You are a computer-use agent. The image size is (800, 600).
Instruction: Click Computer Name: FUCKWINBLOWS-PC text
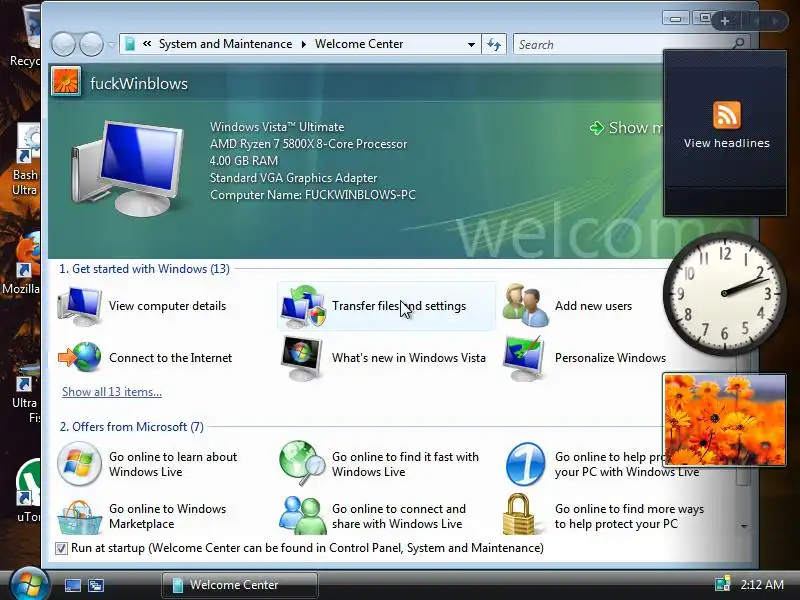tap(313, 195)
